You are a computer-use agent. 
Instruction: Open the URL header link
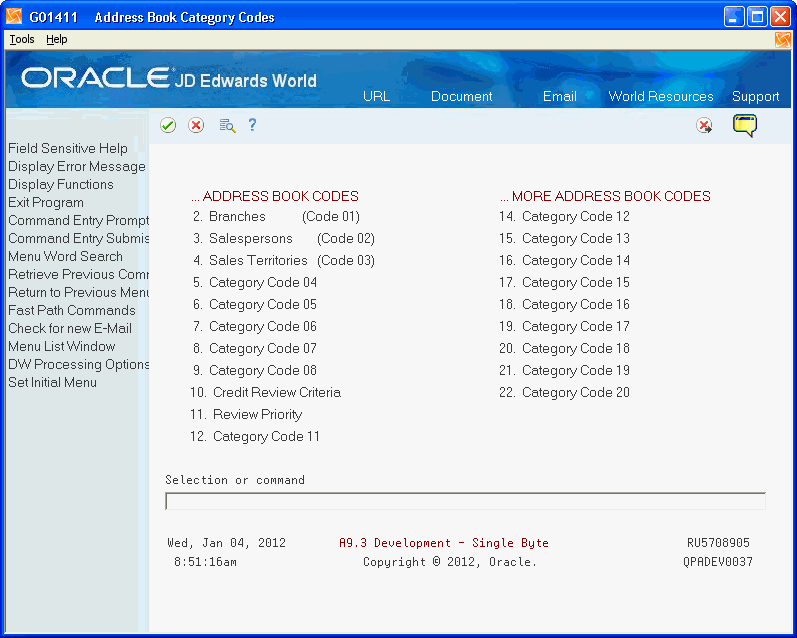click(376, 96)
